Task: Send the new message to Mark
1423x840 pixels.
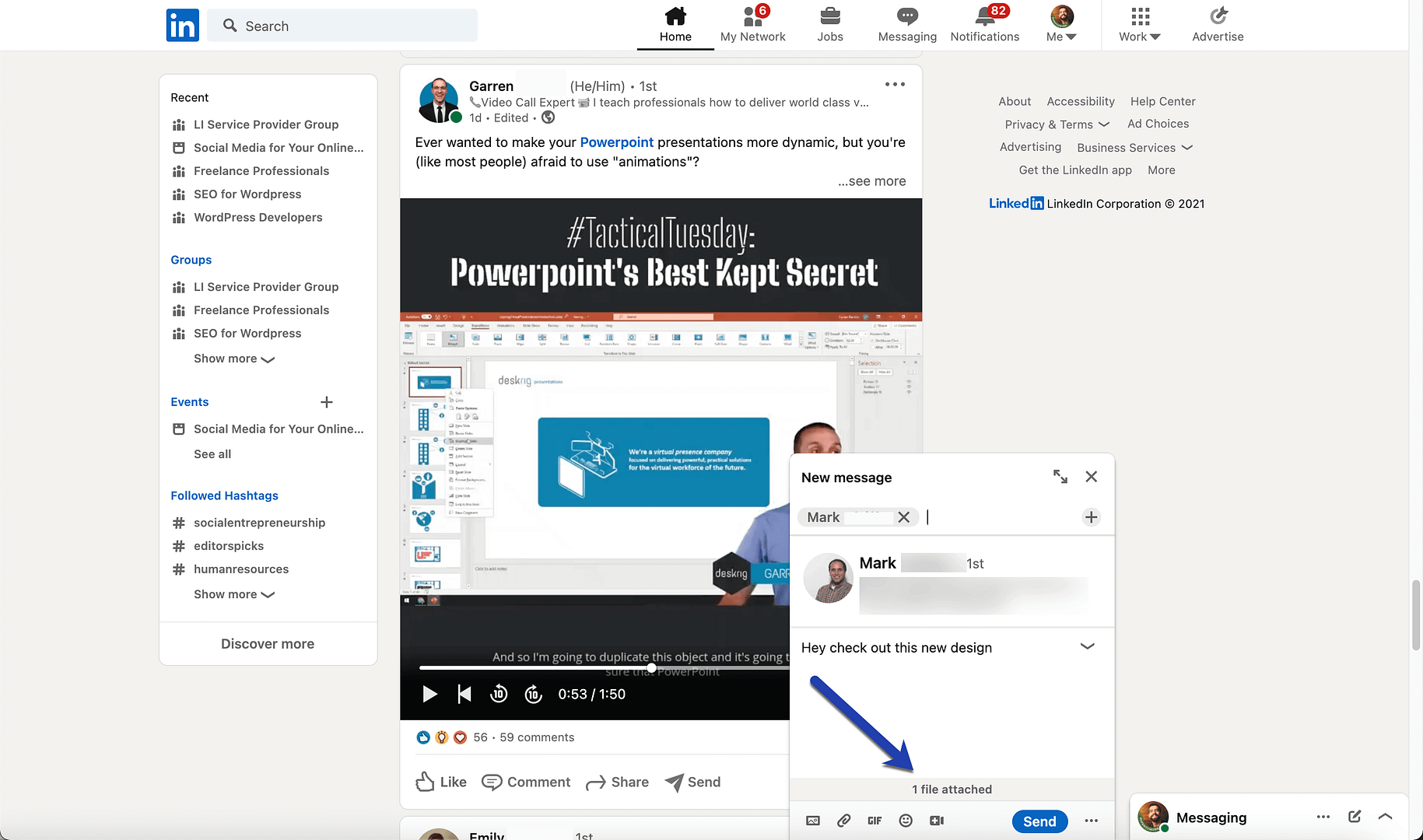Action: click(x=1039, y=821)
